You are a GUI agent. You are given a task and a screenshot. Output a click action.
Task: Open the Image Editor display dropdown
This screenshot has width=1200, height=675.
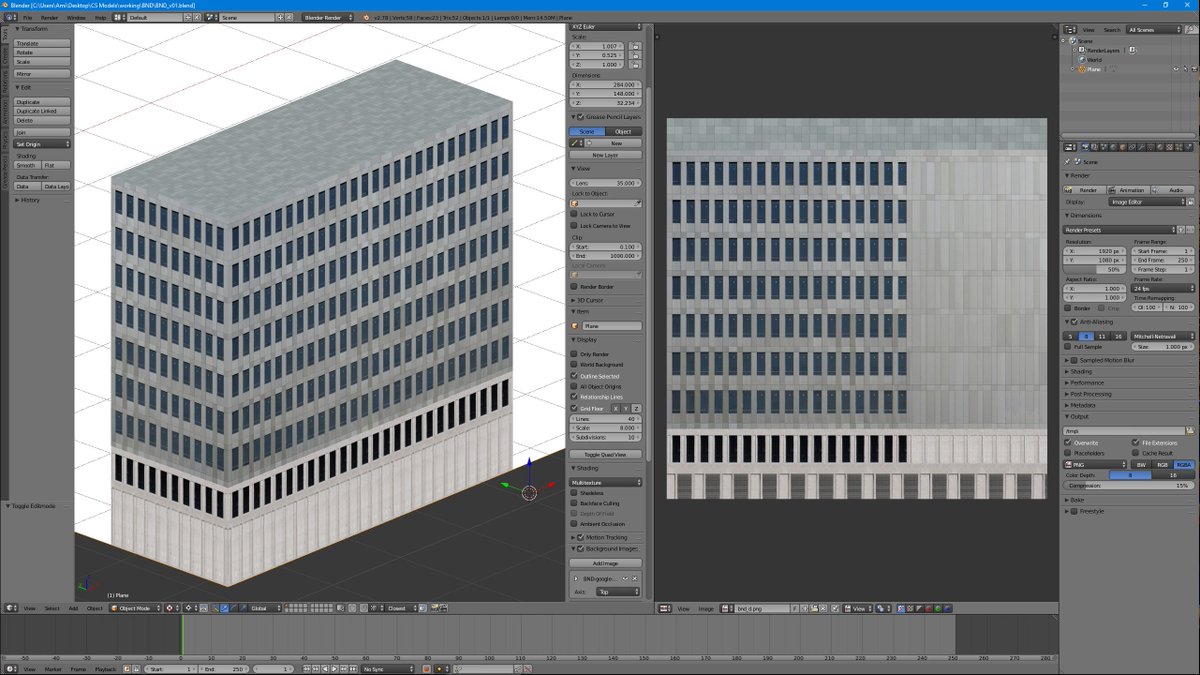click(x=1145, y=202)
